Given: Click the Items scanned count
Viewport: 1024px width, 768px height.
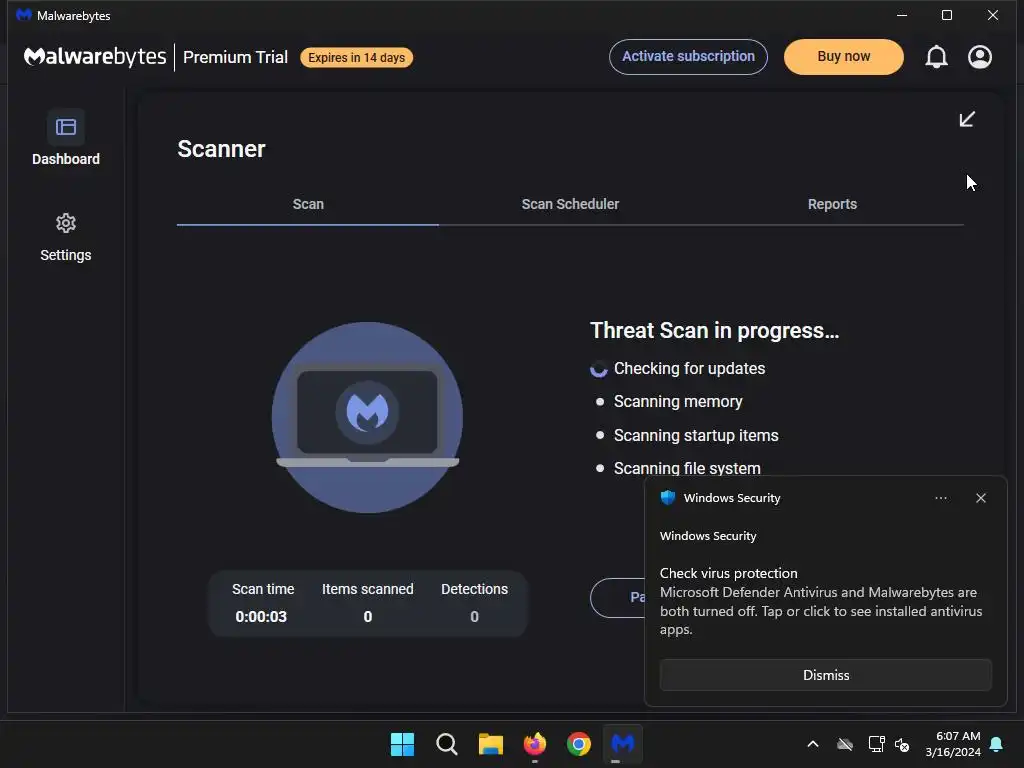Looking at the screenshot, I should [x=368, y=616].
